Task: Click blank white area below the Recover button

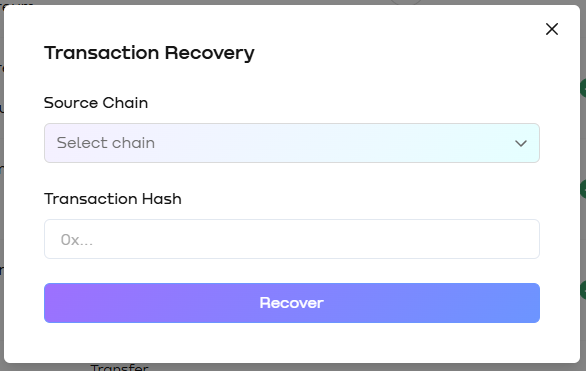Action: [x=292, y=342]
